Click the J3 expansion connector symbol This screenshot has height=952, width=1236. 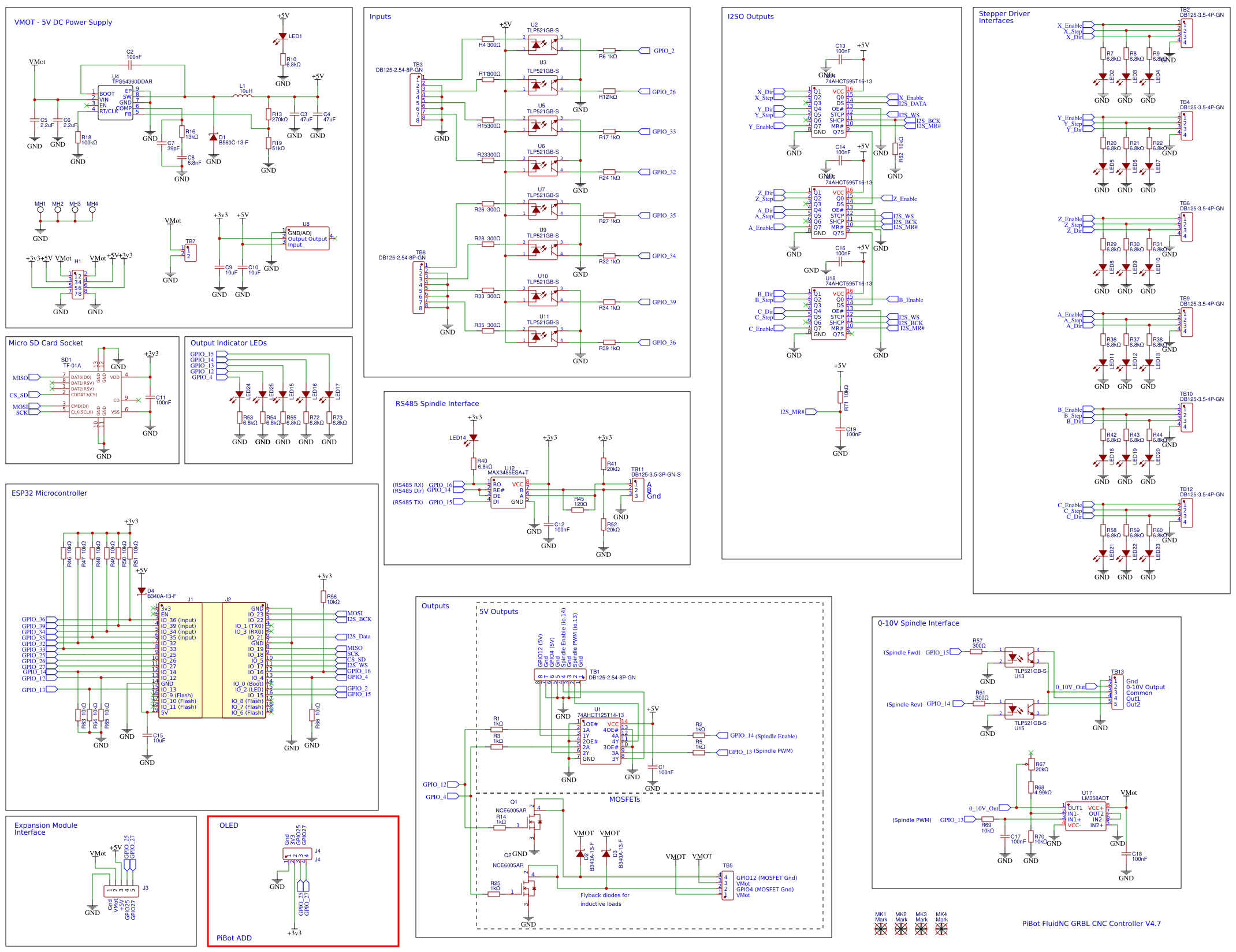click(x=121, y=891)
